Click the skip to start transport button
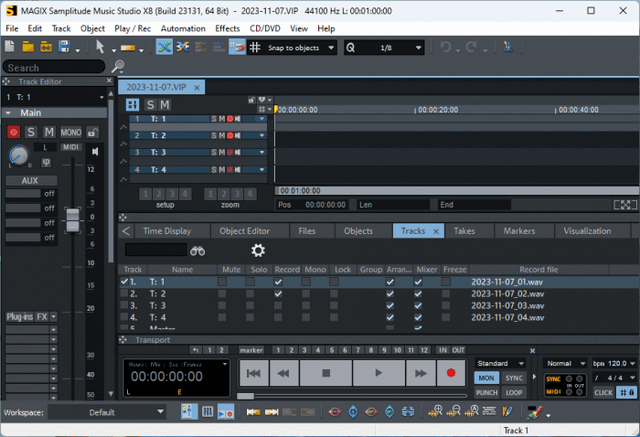This screenshot has height=437, width=640. tap(254, 373)
